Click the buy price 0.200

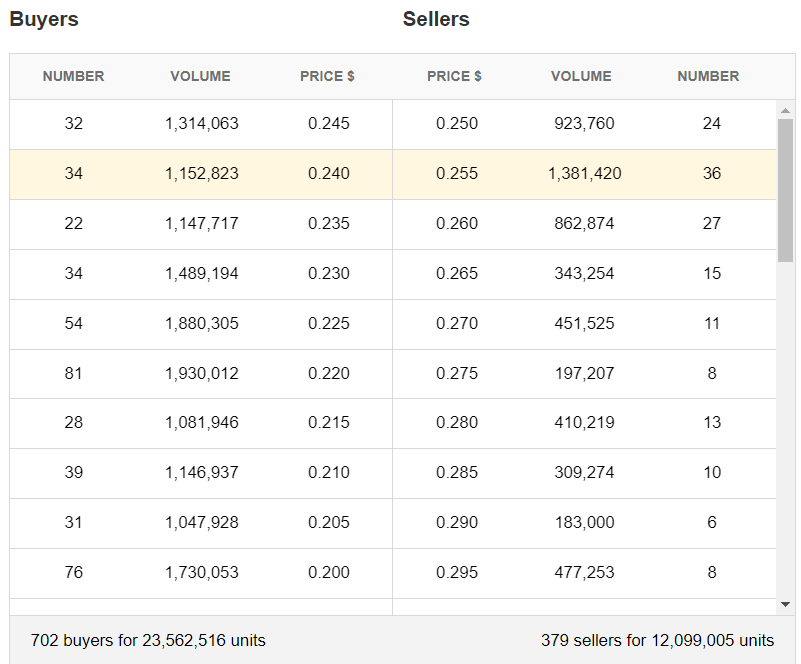click(x=329, y=573)
